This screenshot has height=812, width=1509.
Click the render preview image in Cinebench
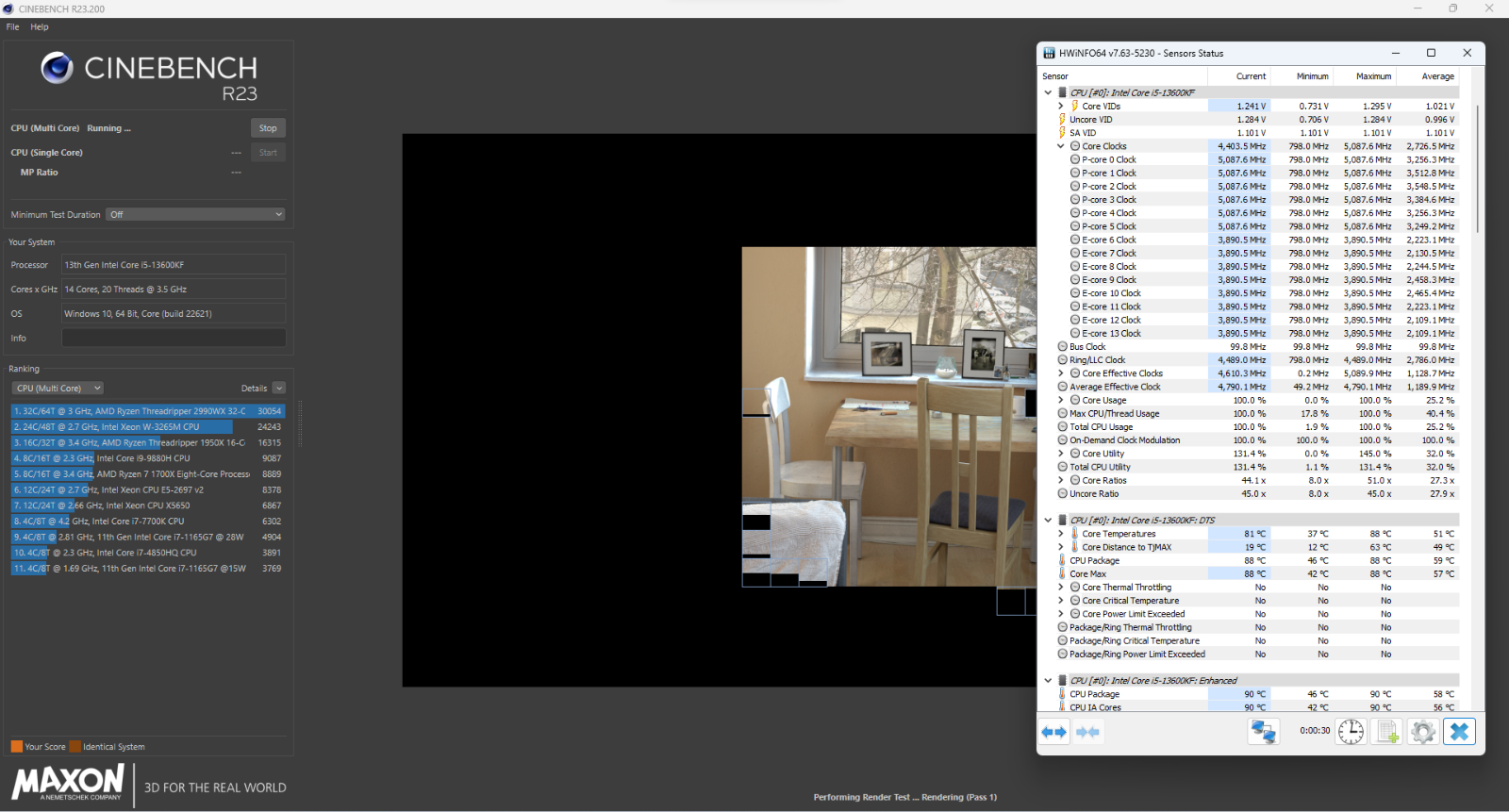point(719,410)
